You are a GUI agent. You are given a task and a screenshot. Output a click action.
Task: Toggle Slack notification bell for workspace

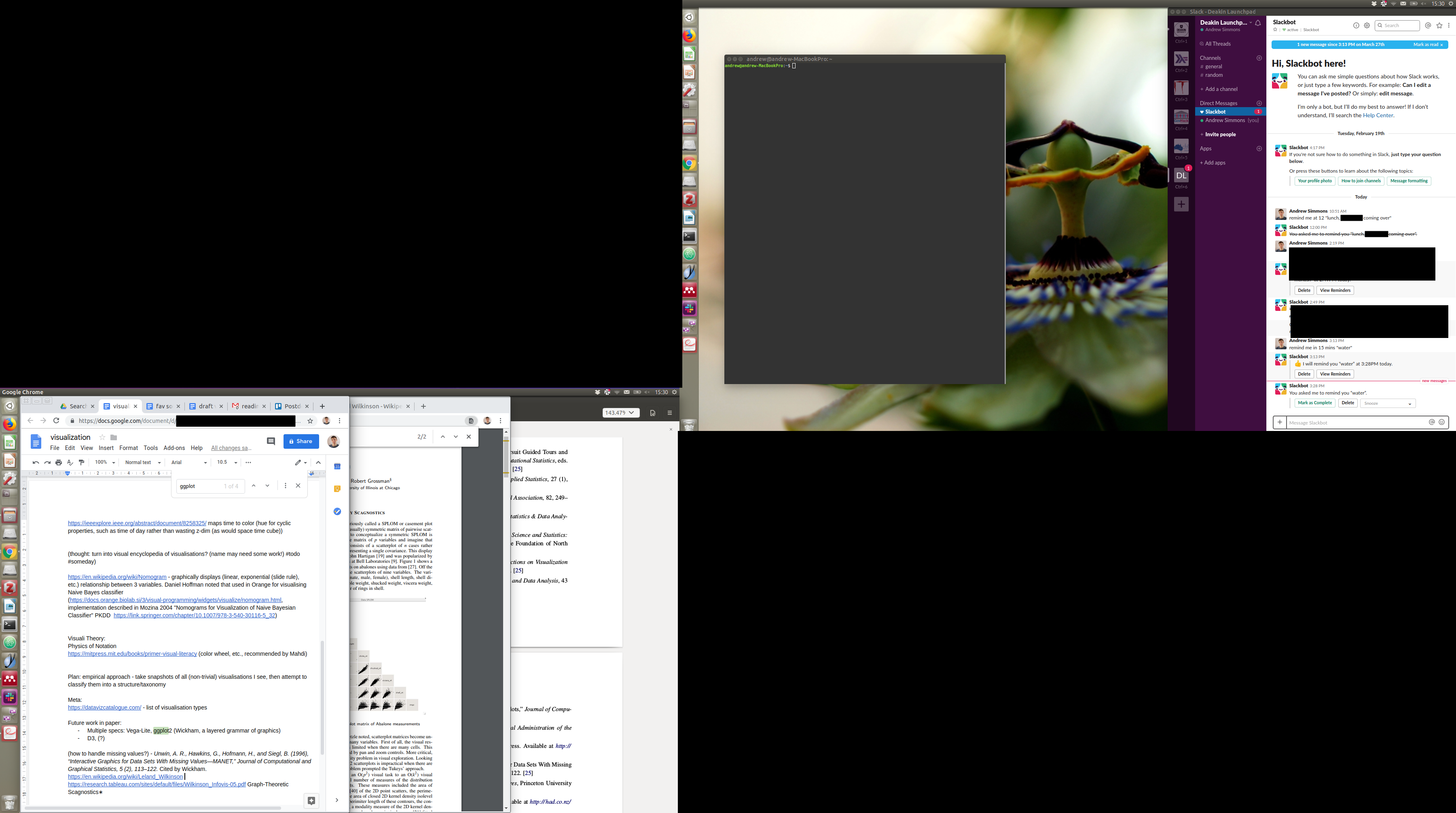click(x=1258, y=23)
